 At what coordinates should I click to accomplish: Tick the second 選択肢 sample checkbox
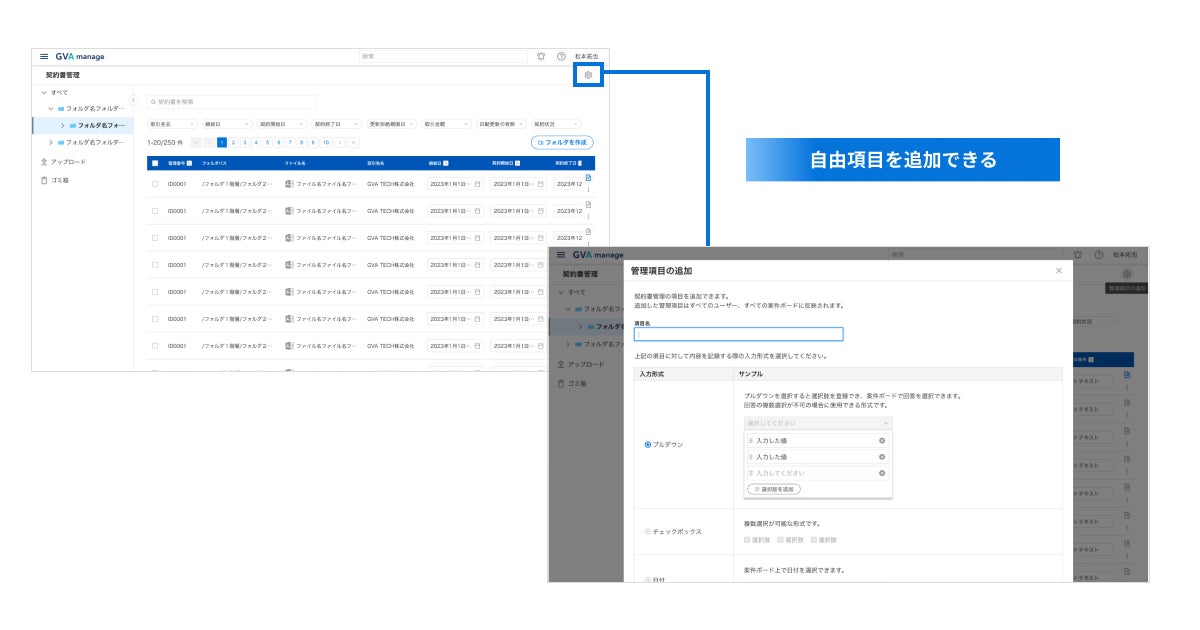[x=781, y=539]
